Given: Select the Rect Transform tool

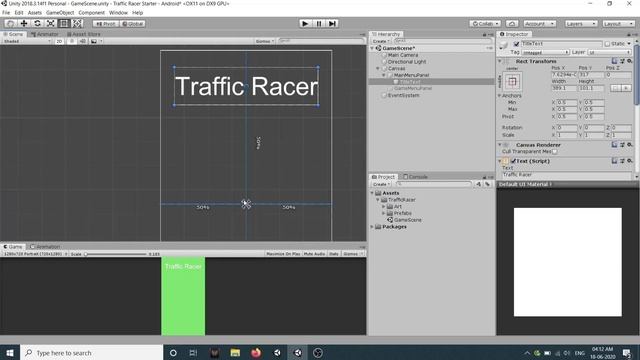Looking at the screenshot, I should 64,24.
